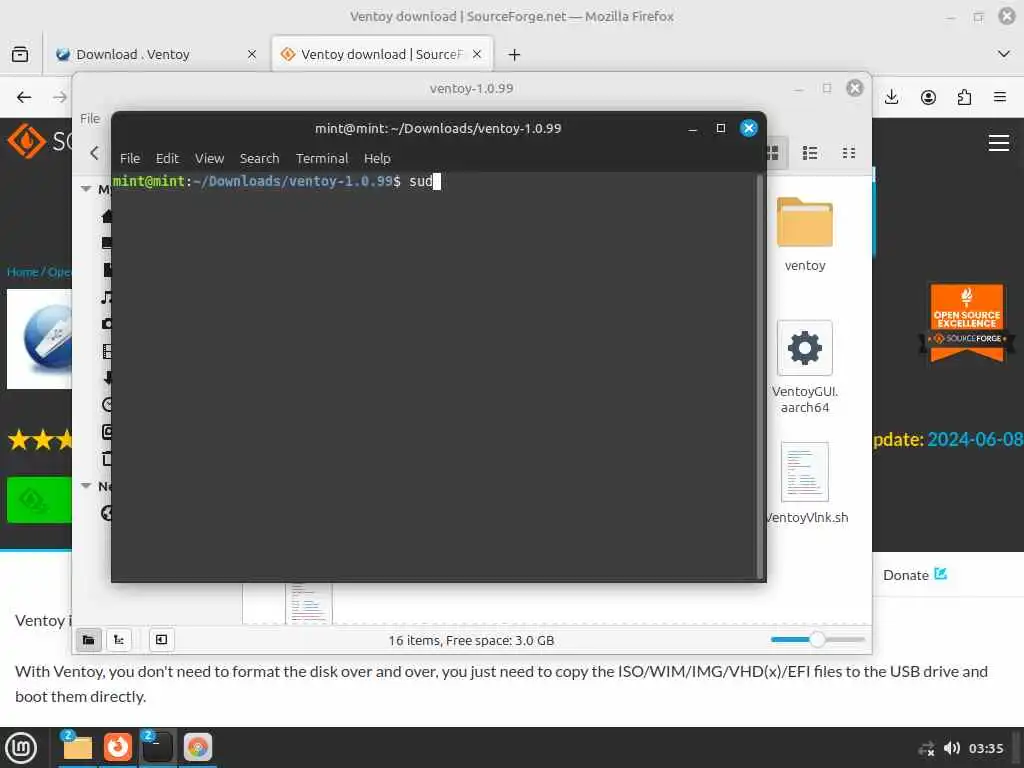Select the VentoyVlnk.sh script file
Screen dimensions: 1024x768
tap(806, 483)
